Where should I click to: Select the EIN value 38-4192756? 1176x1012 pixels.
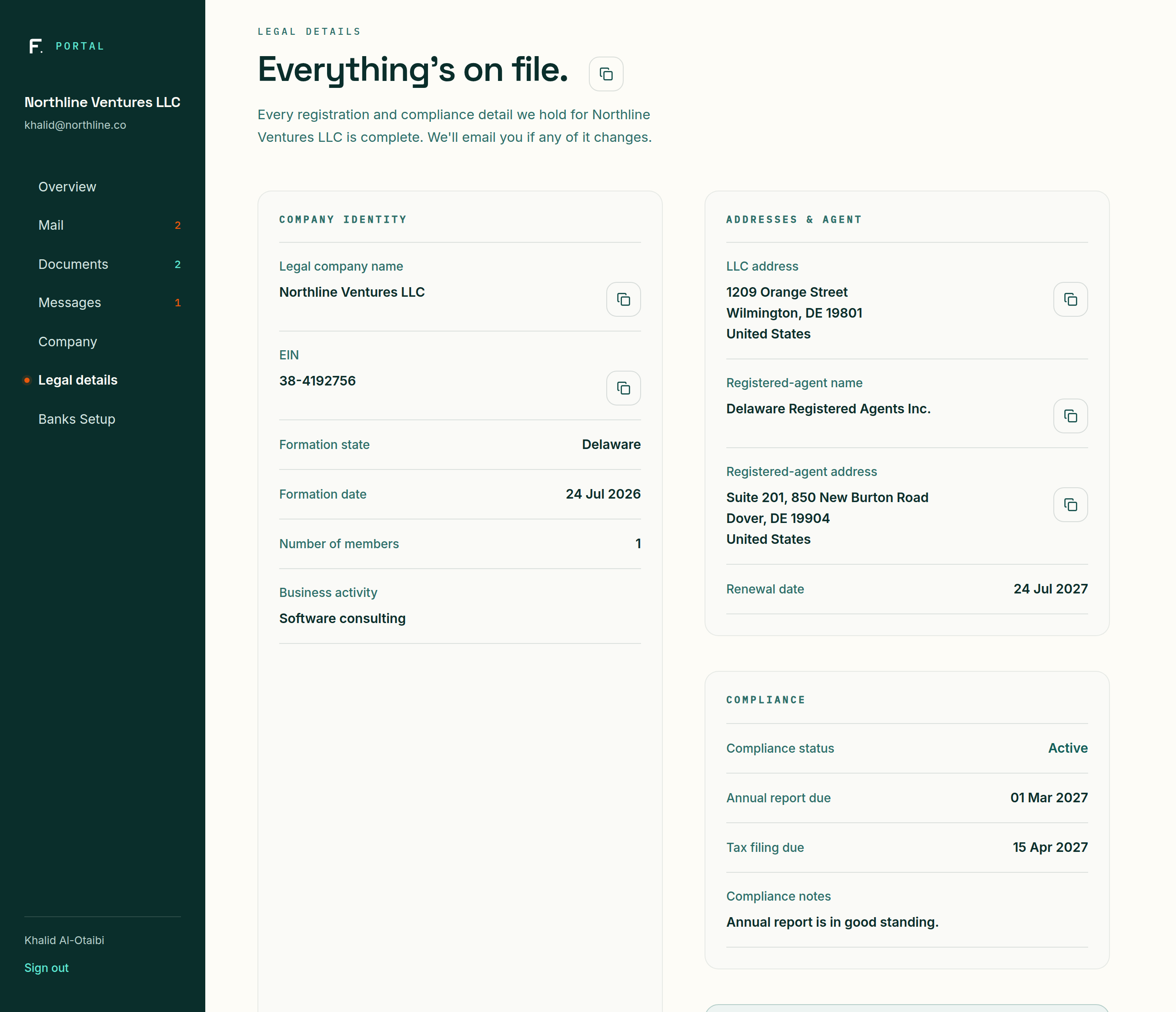click(x=317, y=381)
